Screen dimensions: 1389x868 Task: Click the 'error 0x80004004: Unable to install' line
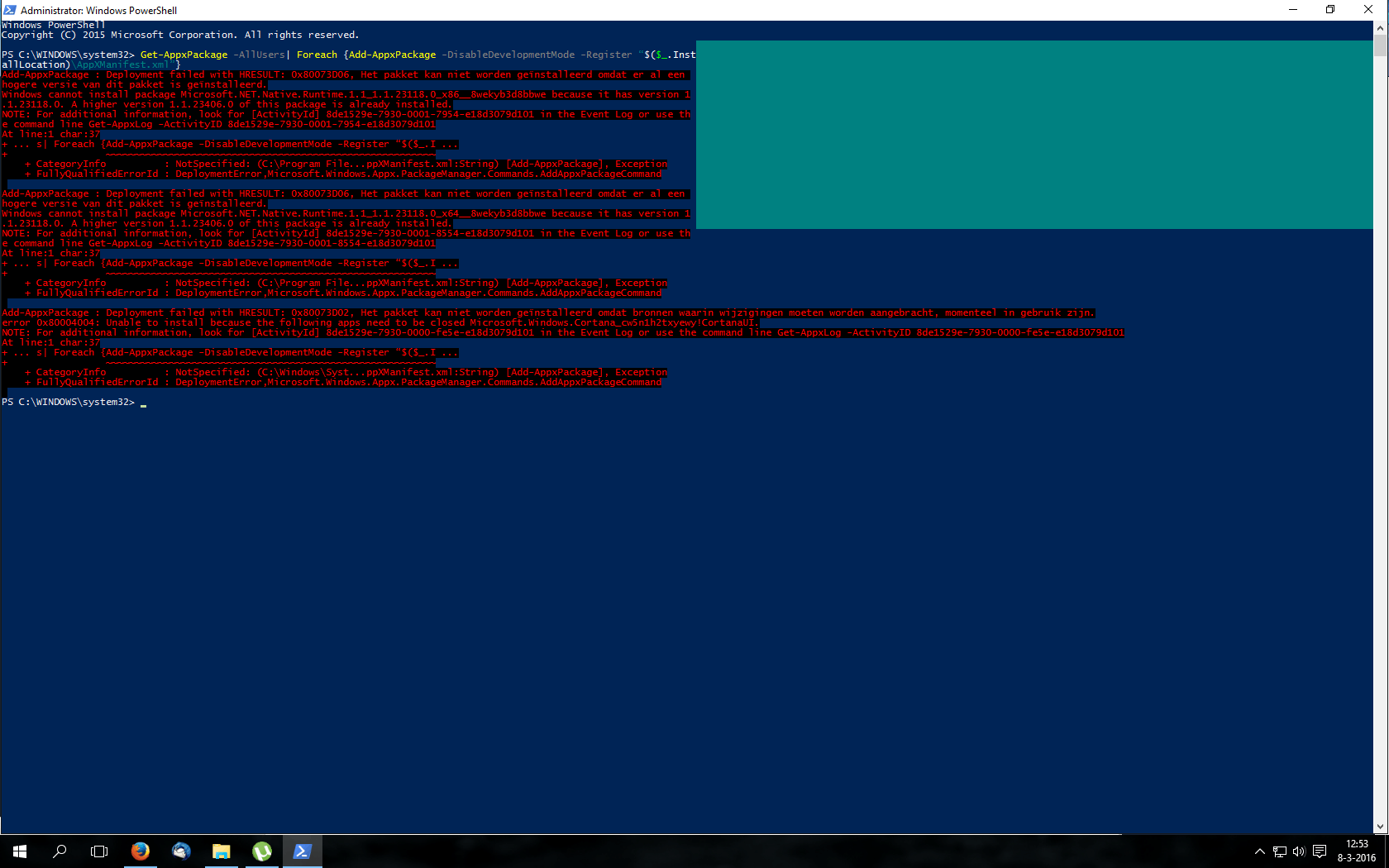tap(380, 322)
